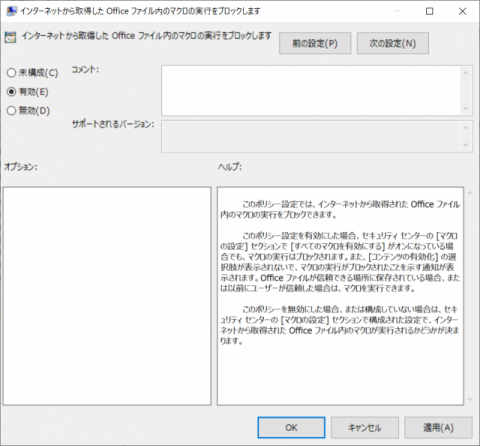Screen dimensions: 480x446
Task: Click the コメント label
Action: pyautogui.click(x=85, y=70)
